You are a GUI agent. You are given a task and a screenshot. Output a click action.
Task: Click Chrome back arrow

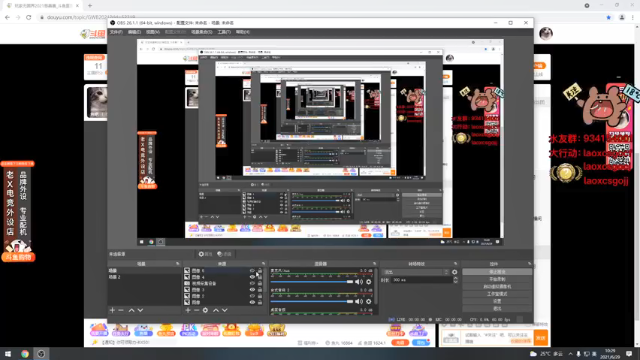click(x=7, y=17)
